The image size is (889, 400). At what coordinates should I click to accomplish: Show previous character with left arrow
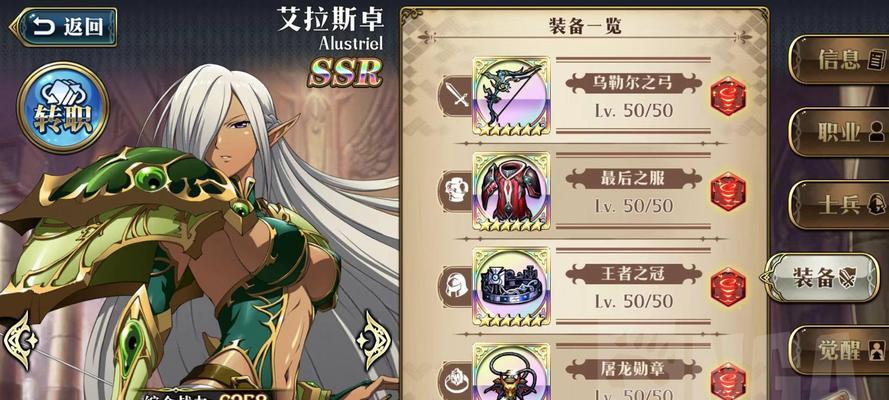(20, 340)
